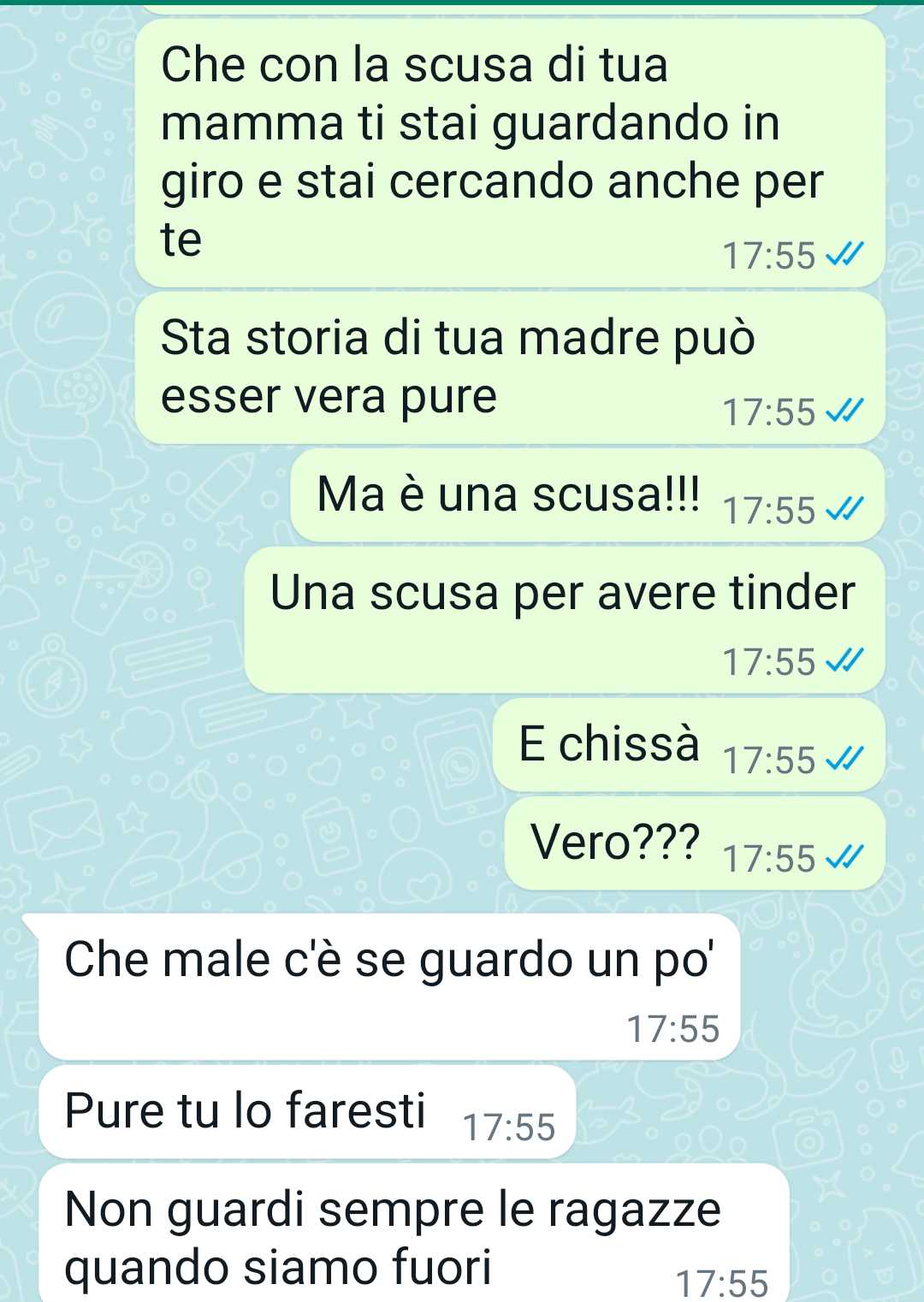Select the 'Una scusa per avere tinder' message
Screen dimensions: 924x1302
(565, 620)
